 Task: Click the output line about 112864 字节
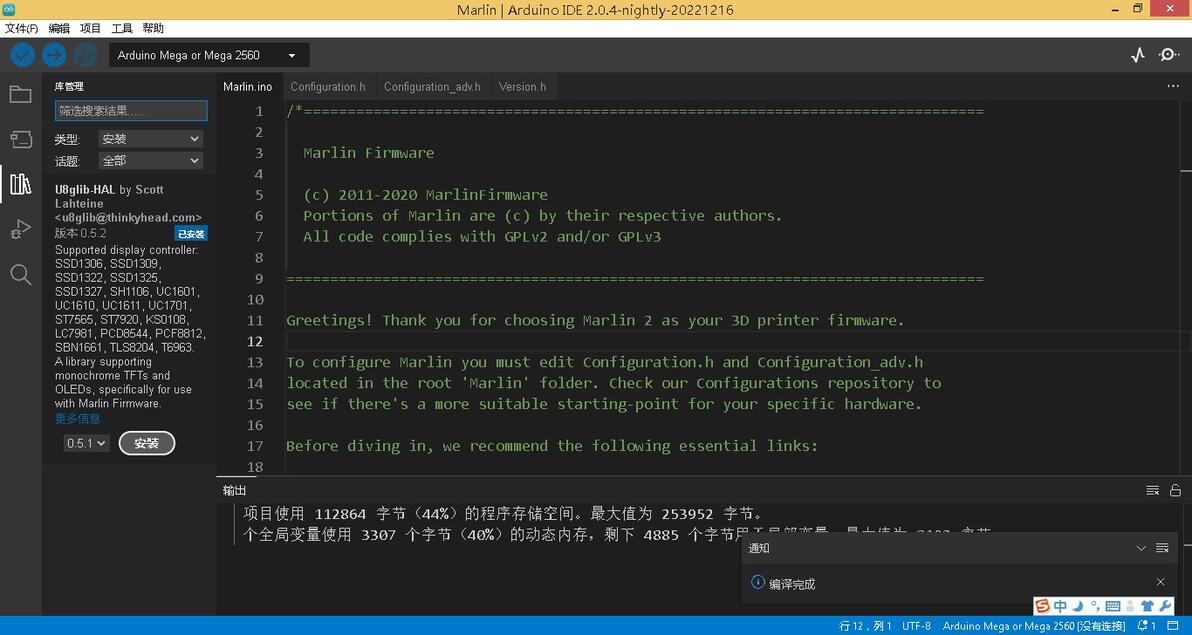(502, 514)
